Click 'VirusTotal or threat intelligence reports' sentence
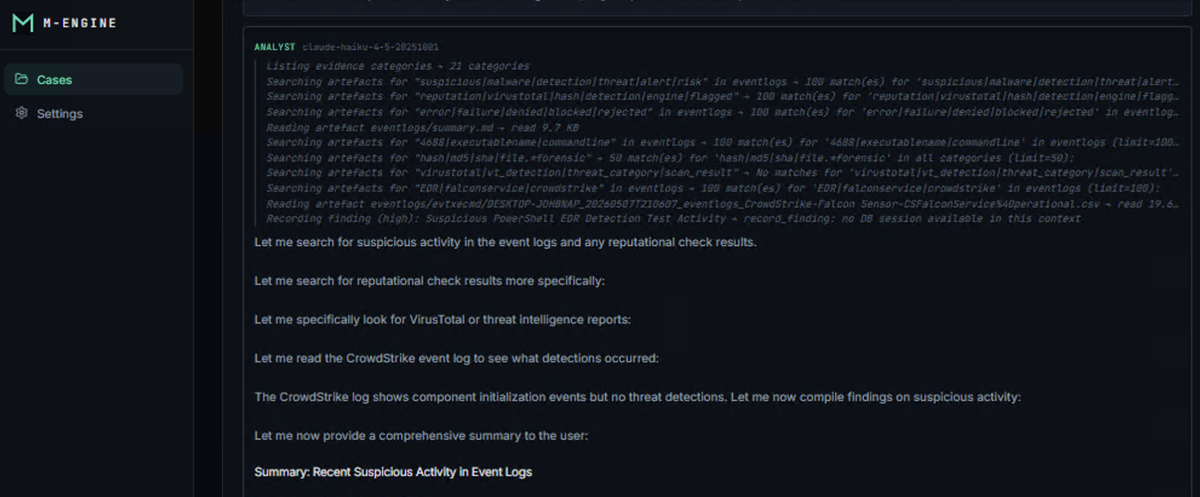 tap(443, 319)
